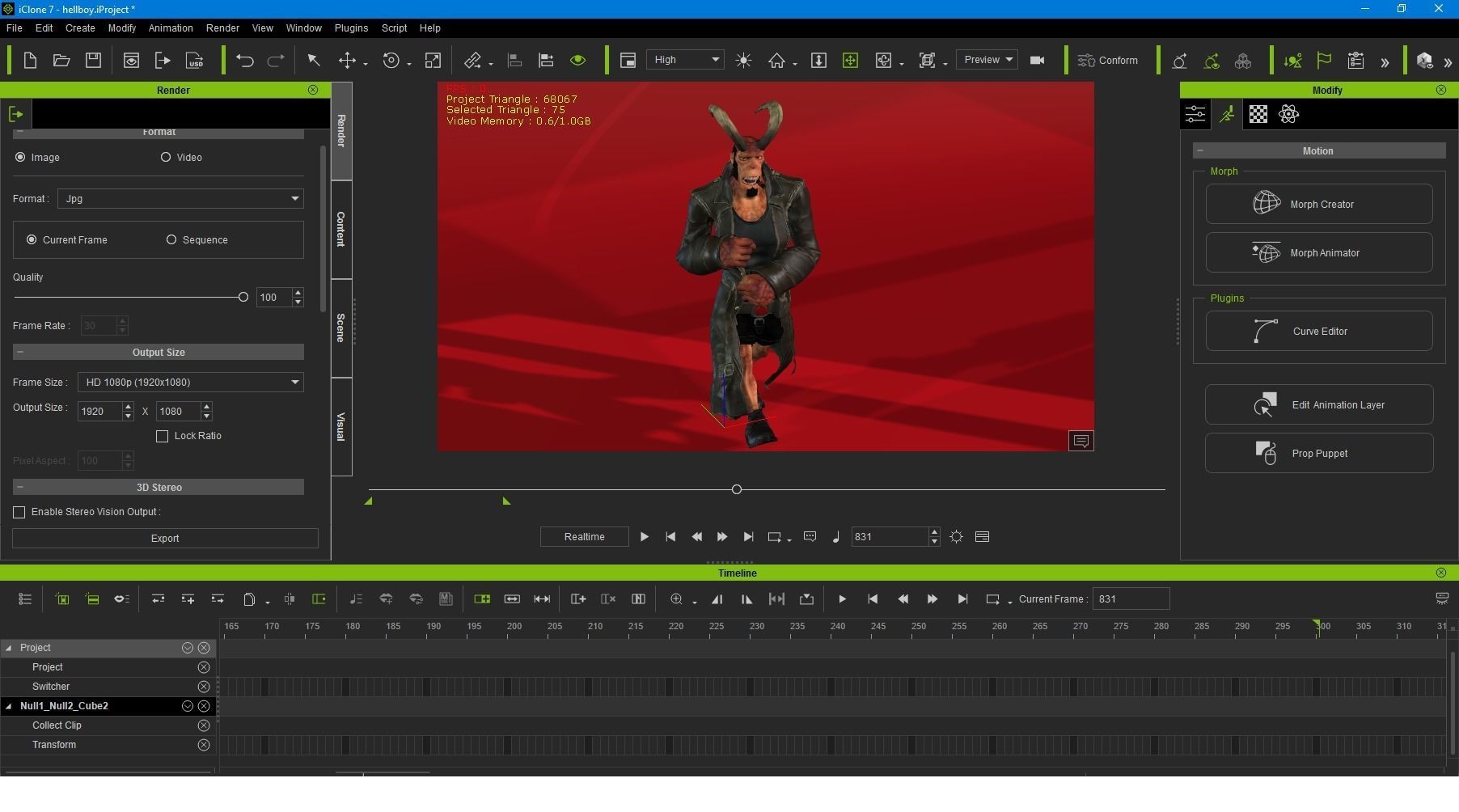Play the animation in player bar
Viewport: 1459px width, 812px height.
(645, 537)
